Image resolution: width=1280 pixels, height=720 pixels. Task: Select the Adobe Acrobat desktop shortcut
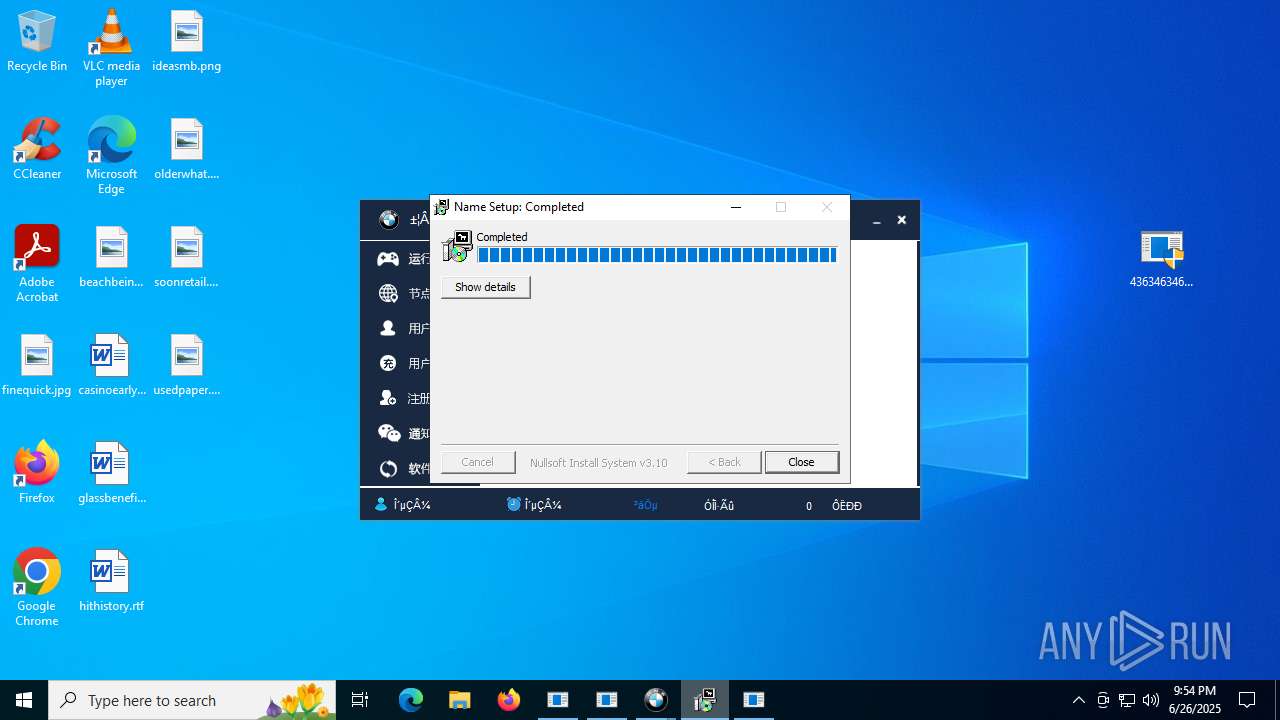[x=37, y=264]
